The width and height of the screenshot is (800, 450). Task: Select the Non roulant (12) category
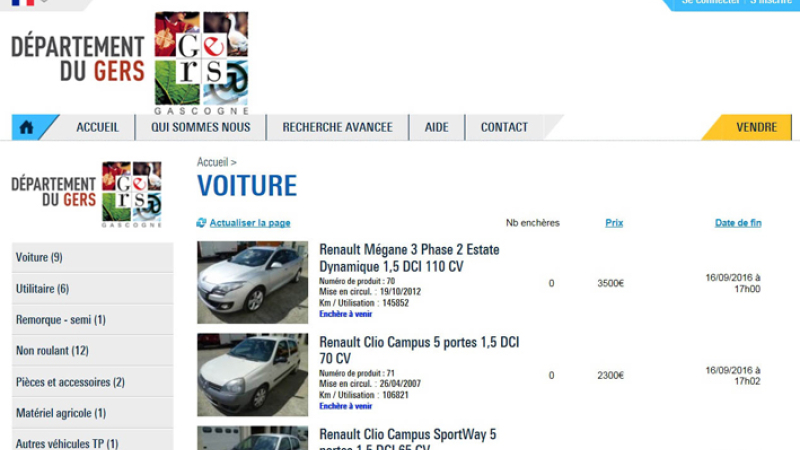coord(92,351)
